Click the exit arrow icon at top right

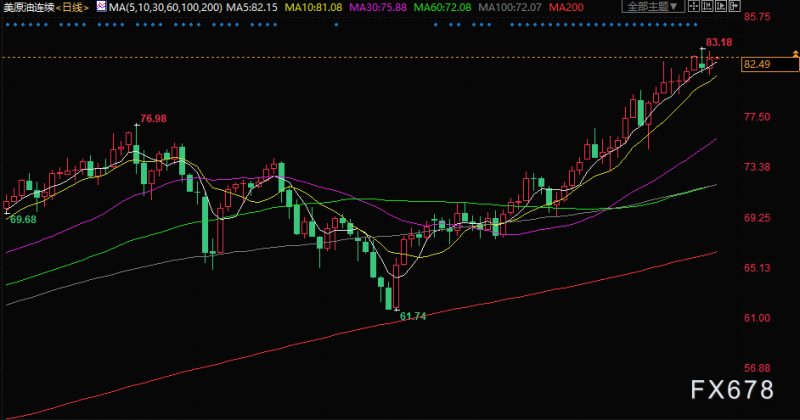734,6
